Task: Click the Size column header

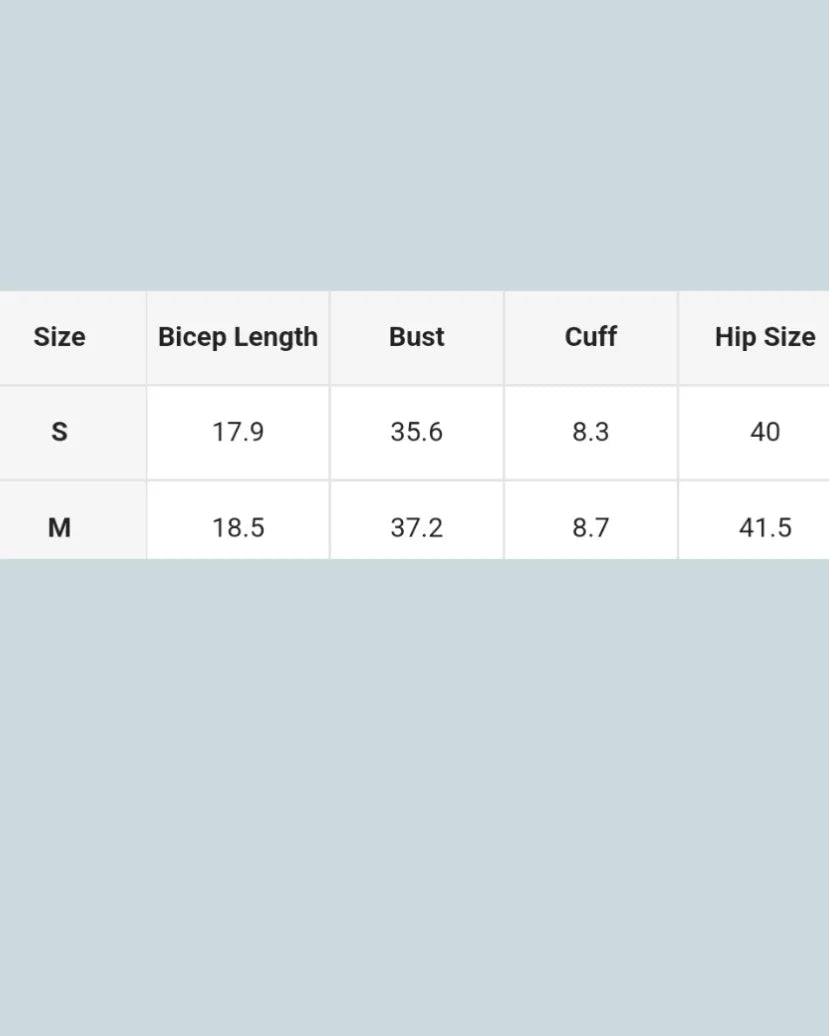Action: coord(59,337)
